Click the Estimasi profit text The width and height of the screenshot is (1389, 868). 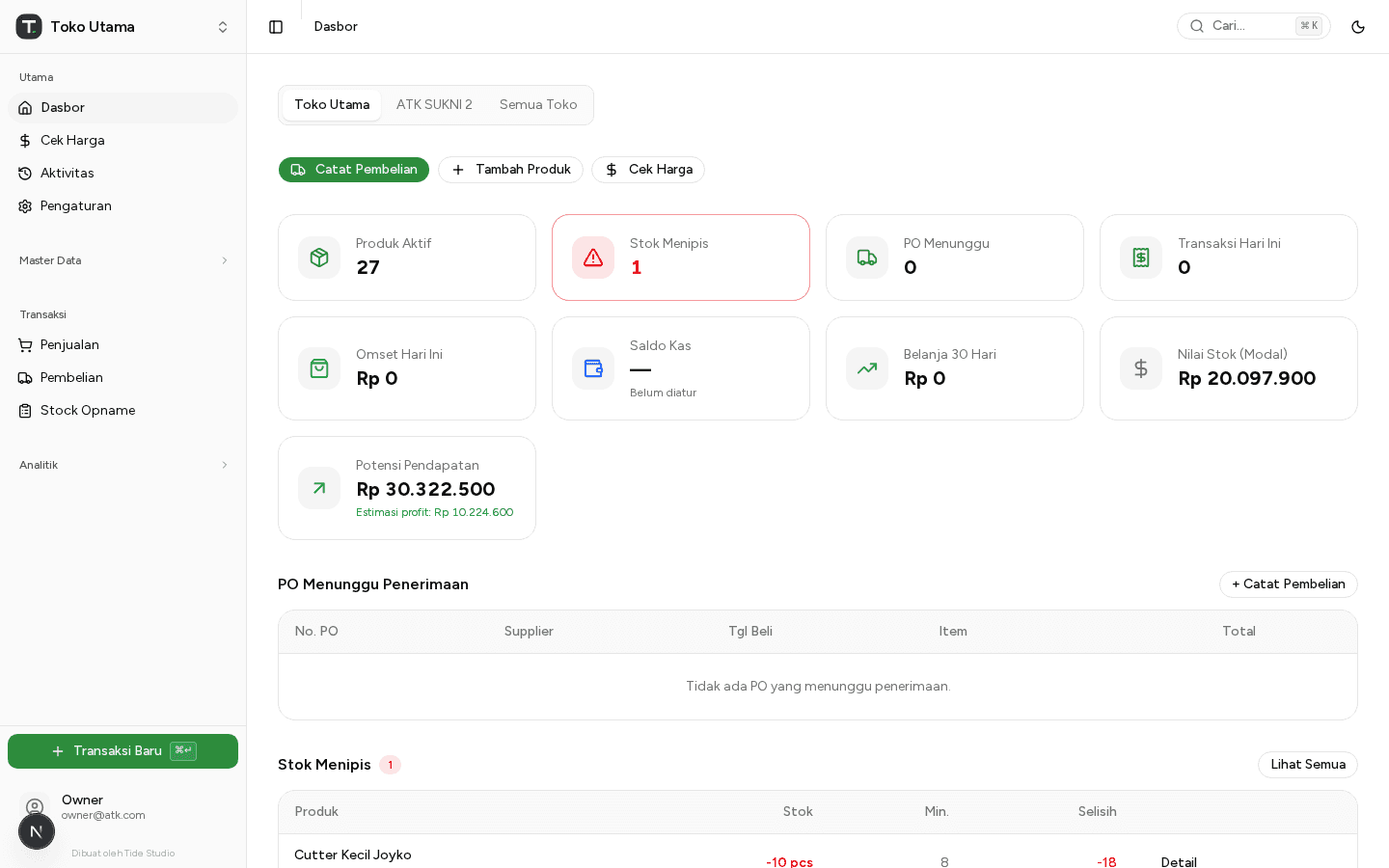point(434,512)
